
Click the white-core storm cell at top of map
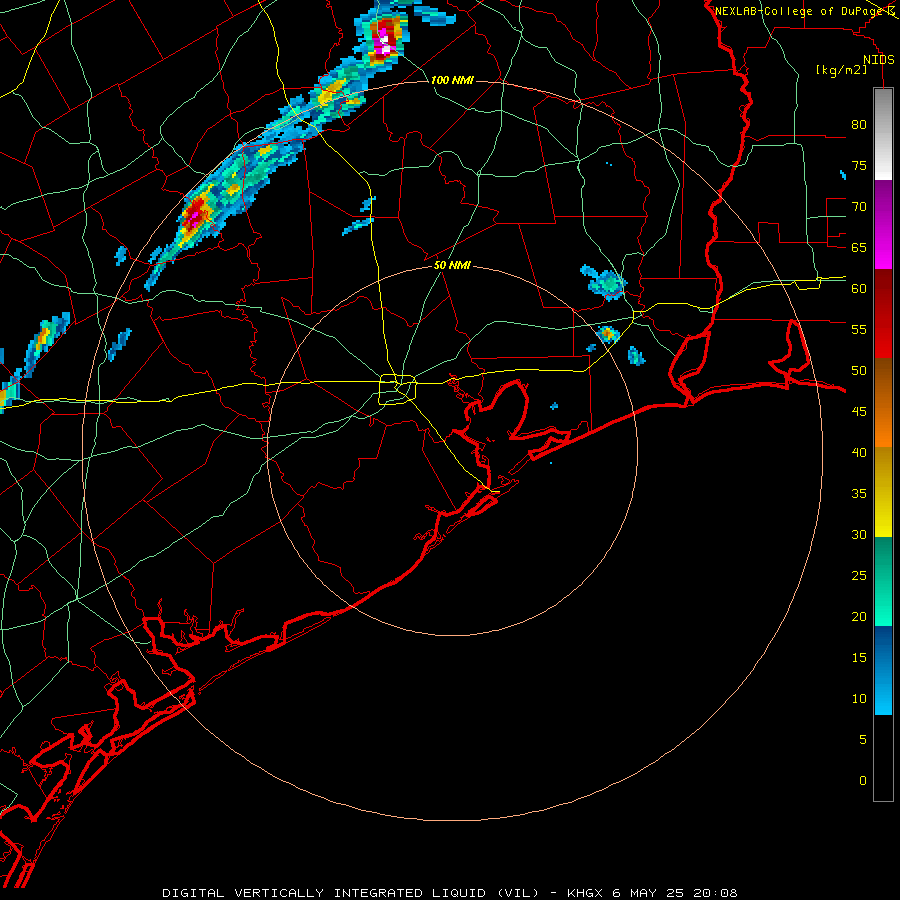pos(385,42)
